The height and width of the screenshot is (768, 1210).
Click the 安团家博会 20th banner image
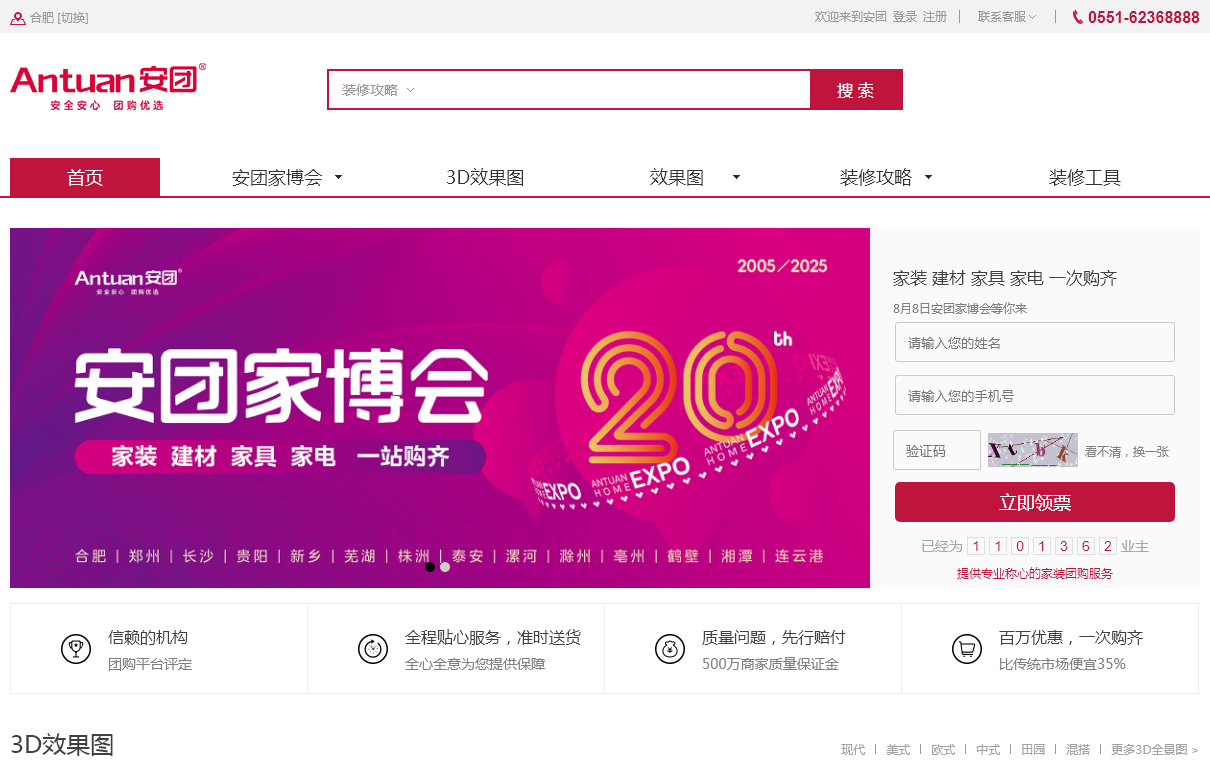(440, 408)
